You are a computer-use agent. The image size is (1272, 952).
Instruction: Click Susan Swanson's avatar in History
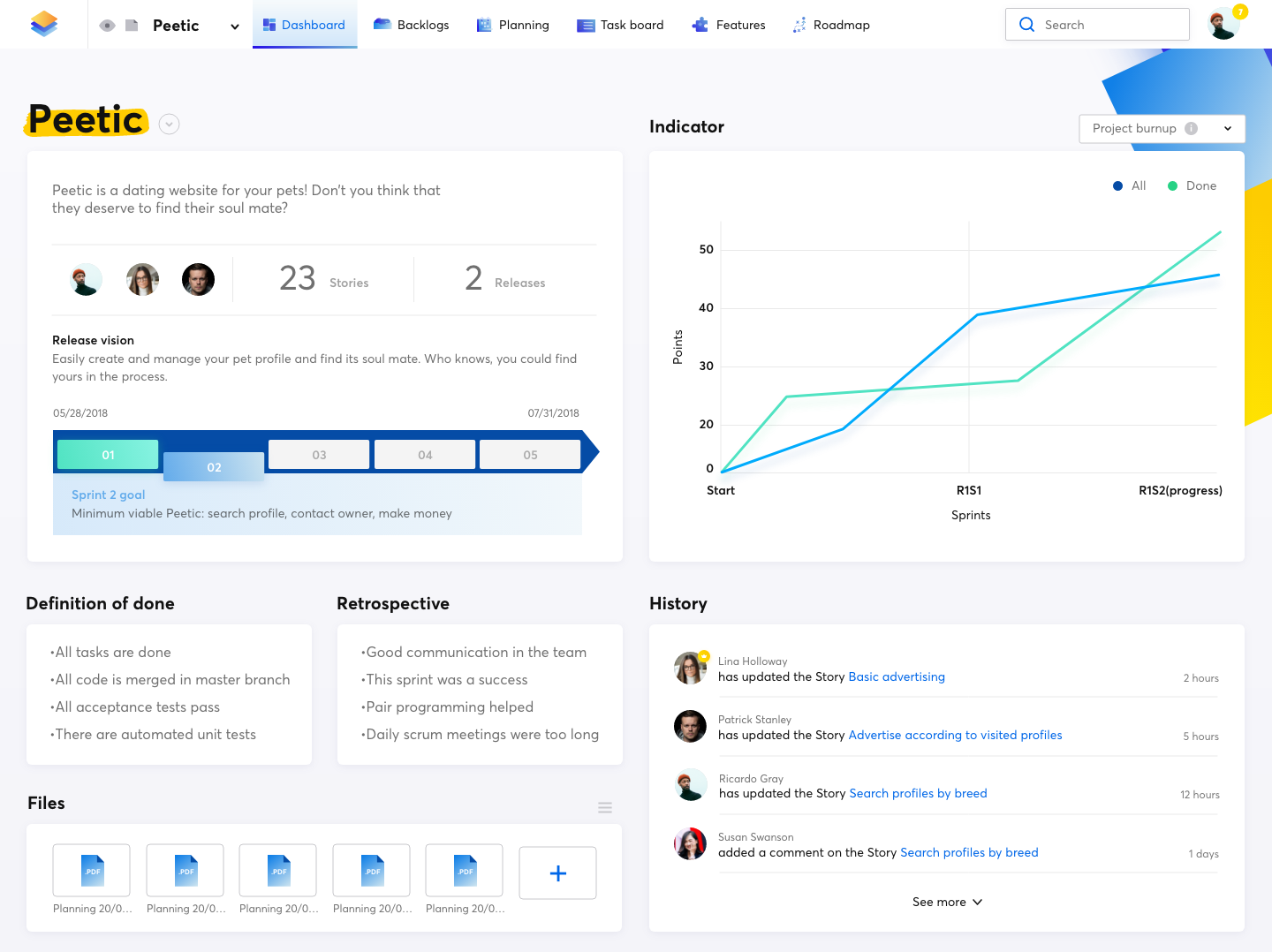[x=690, y=844]
